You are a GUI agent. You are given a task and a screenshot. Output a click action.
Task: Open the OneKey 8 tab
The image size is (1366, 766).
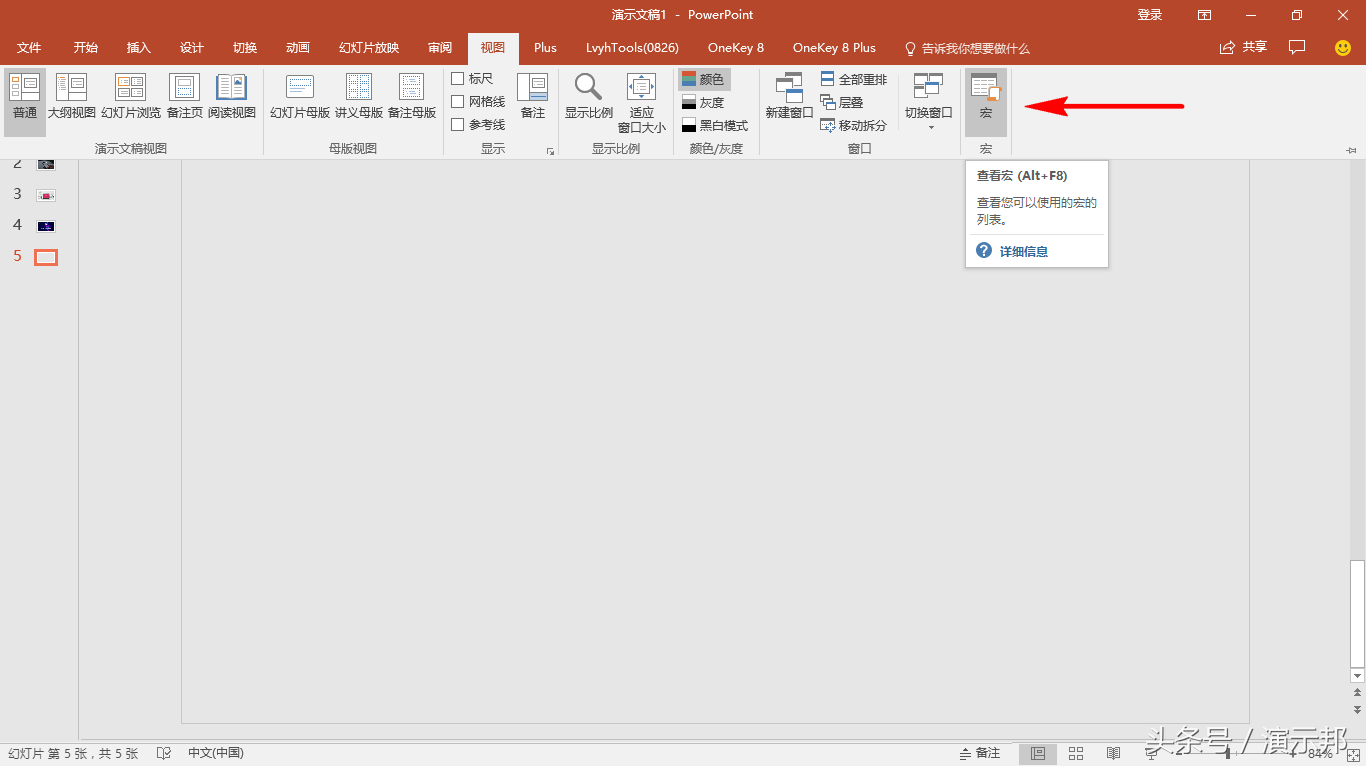point(736,48)
